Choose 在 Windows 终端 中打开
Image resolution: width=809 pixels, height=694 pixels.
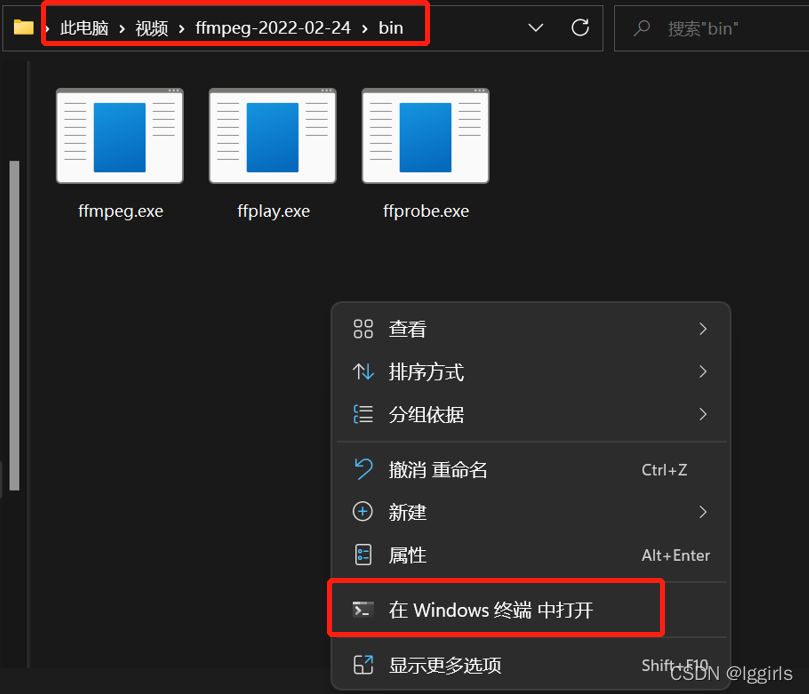[531, 610]
